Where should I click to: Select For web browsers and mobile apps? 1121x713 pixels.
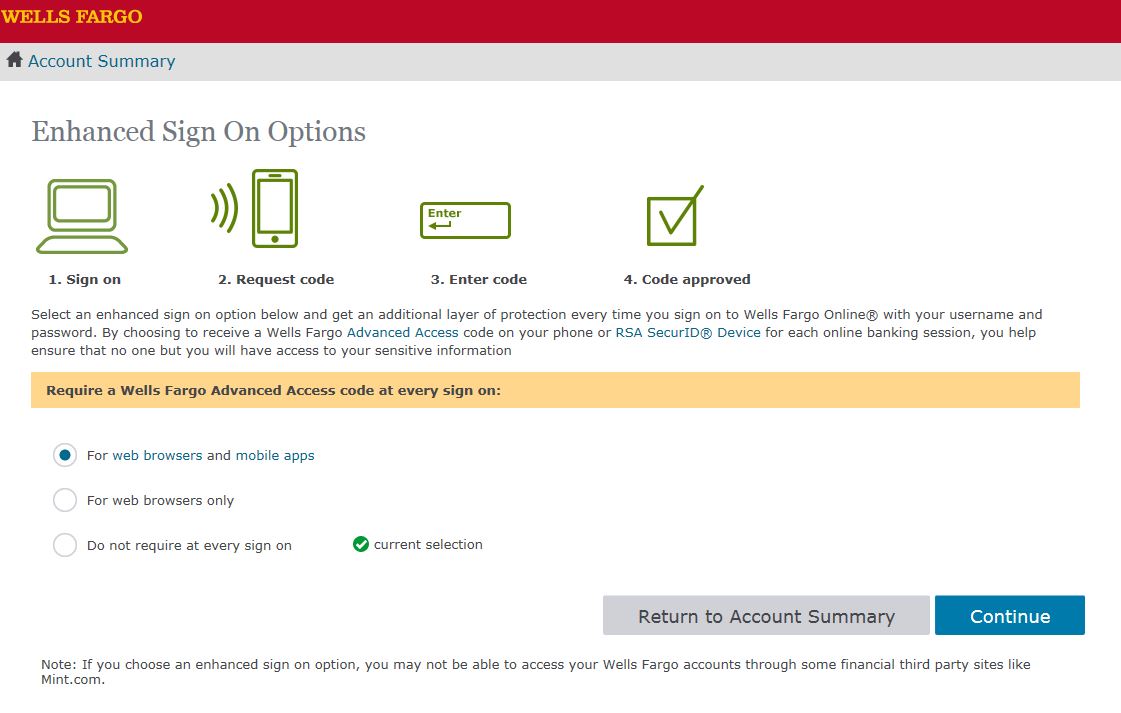point(65,455)
